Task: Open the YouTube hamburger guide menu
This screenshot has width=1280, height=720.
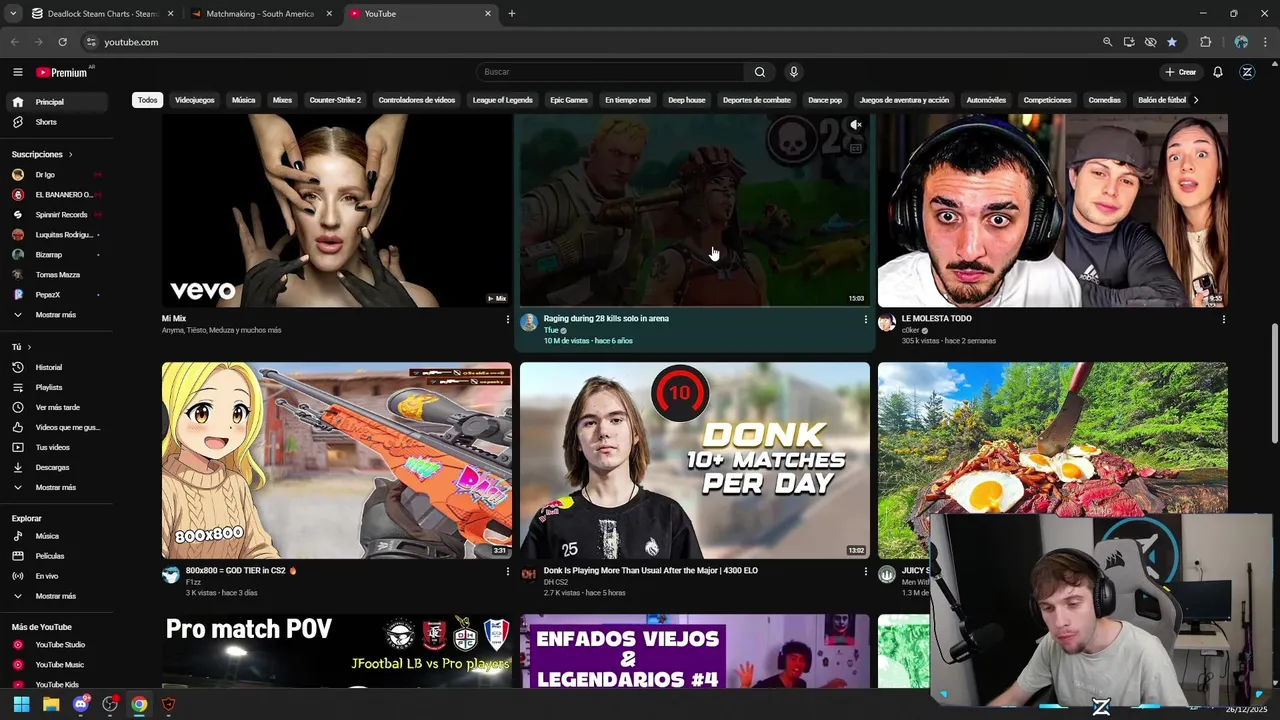Action: 17,72
